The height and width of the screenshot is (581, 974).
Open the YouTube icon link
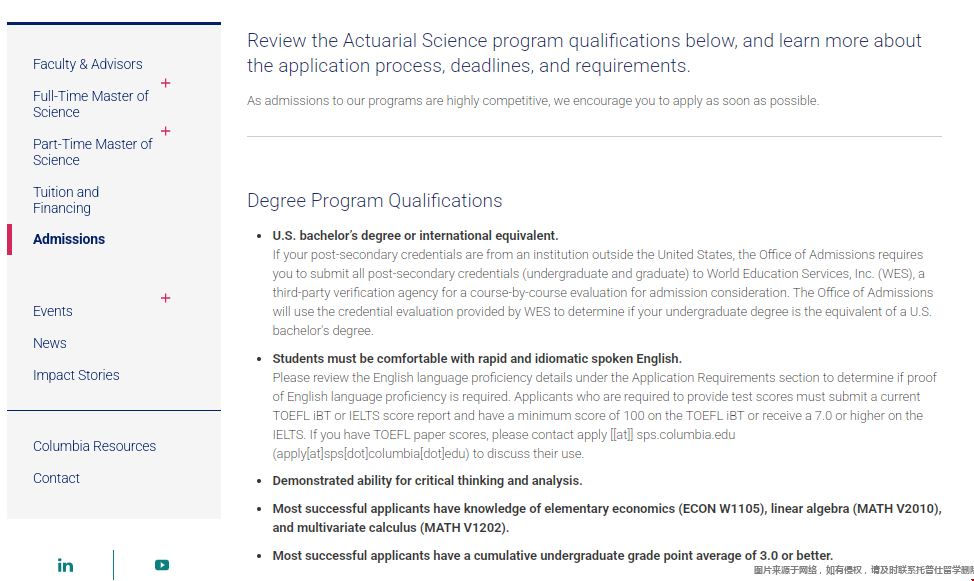[162, 565]
